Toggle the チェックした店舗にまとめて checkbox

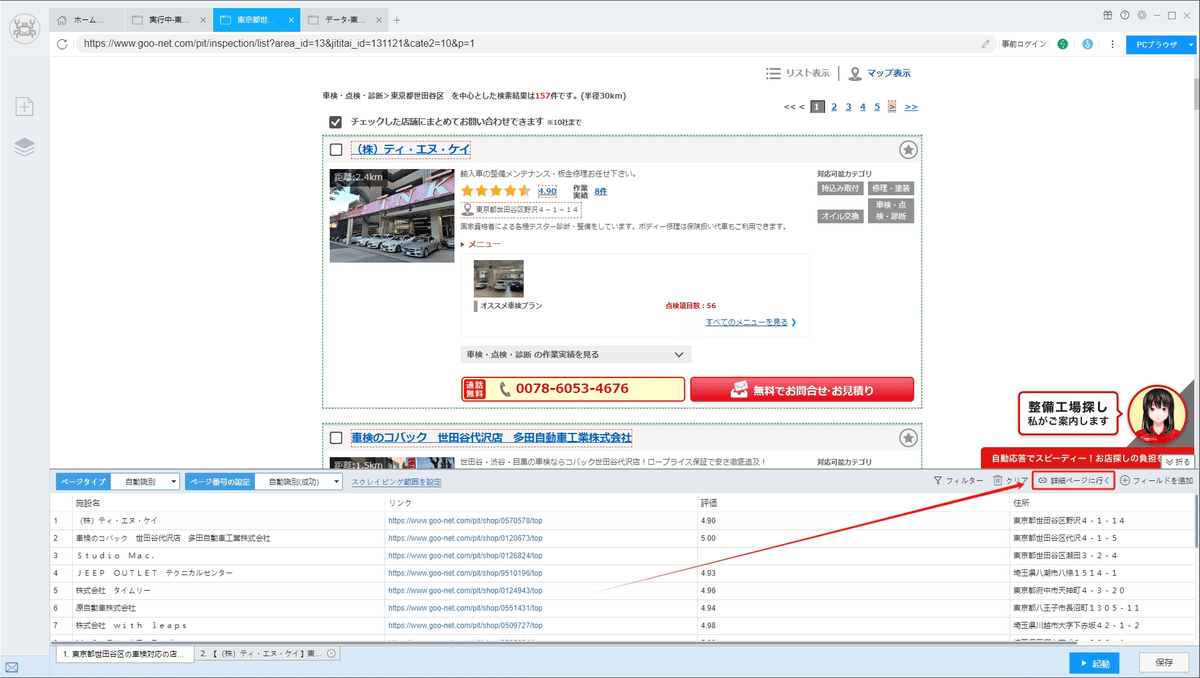coord(336,122)
